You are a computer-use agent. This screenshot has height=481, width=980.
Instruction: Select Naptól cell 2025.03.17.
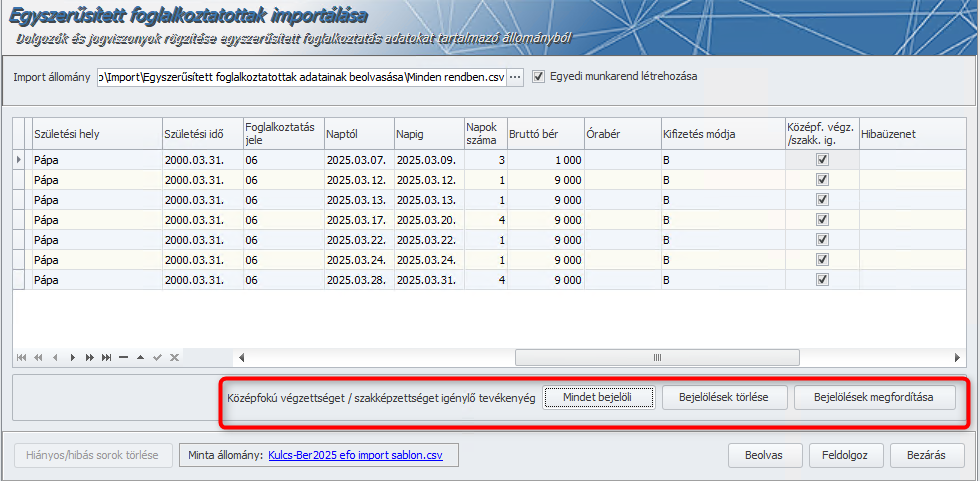(x=359, y=220)
